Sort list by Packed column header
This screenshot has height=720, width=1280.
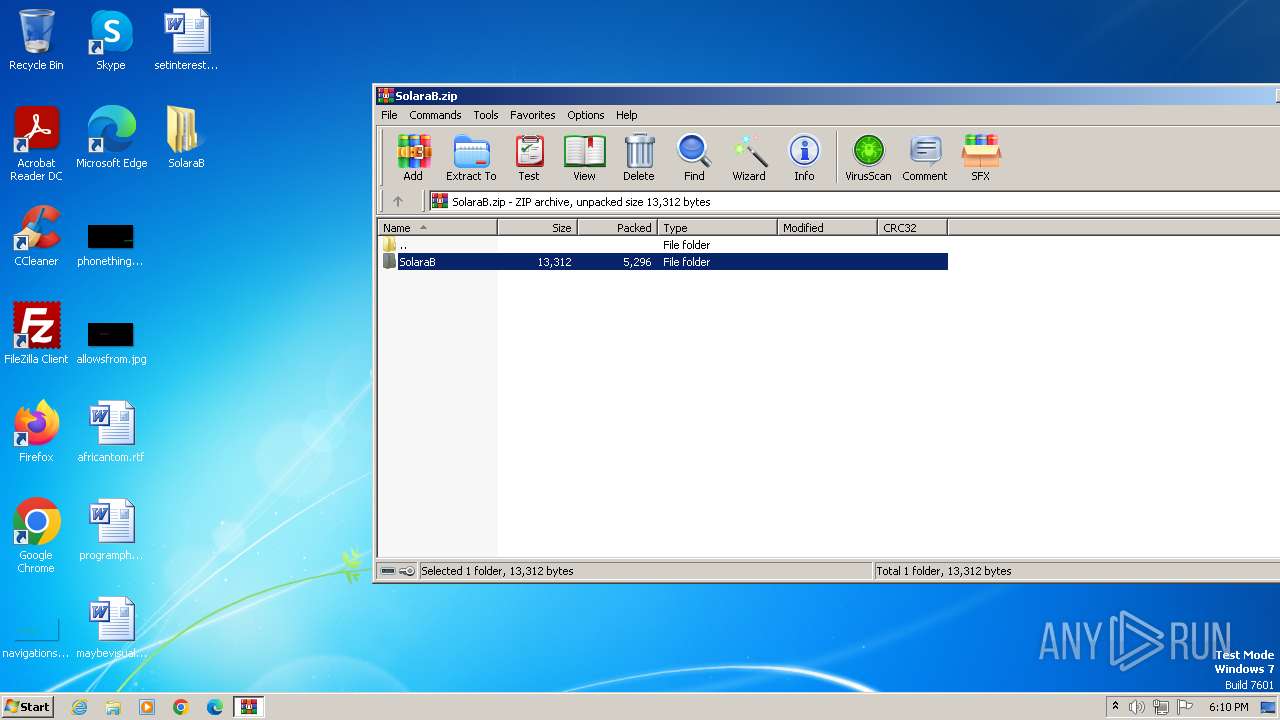click(617, 228)
